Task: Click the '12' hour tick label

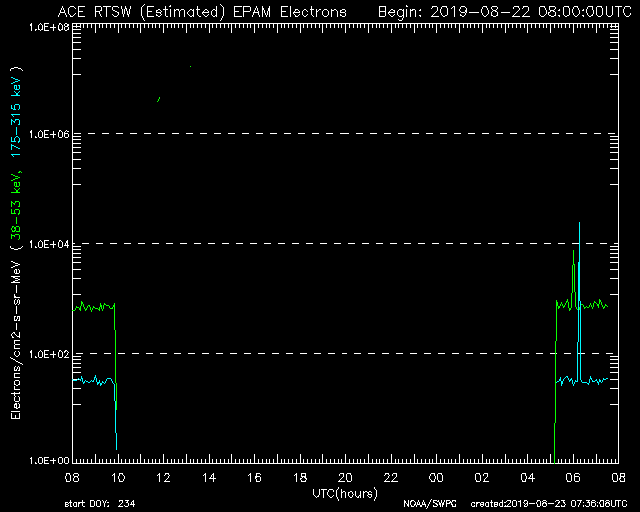Action: (163, 478)
